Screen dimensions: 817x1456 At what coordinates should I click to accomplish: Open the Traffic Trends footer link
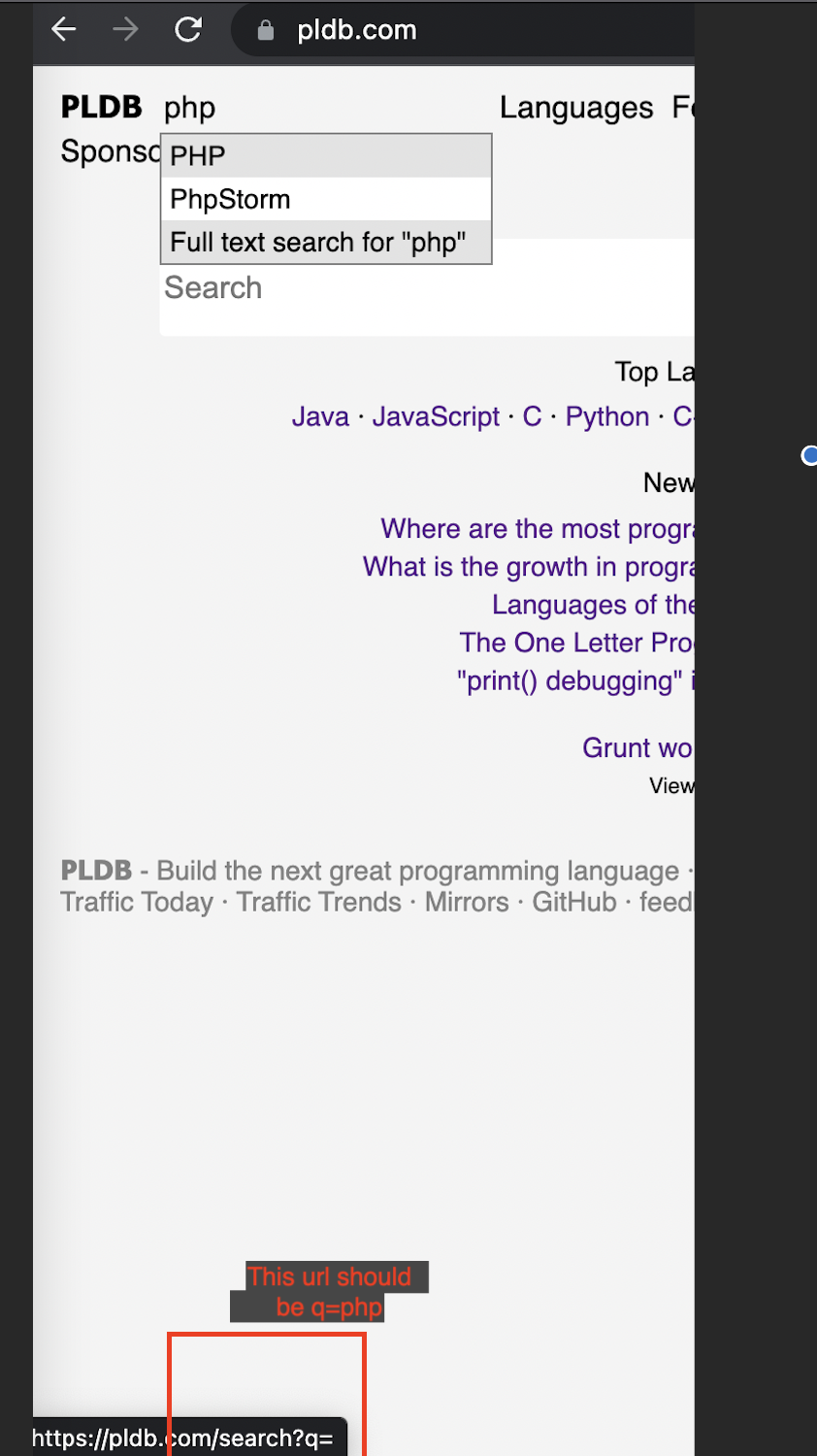point(319,902)
